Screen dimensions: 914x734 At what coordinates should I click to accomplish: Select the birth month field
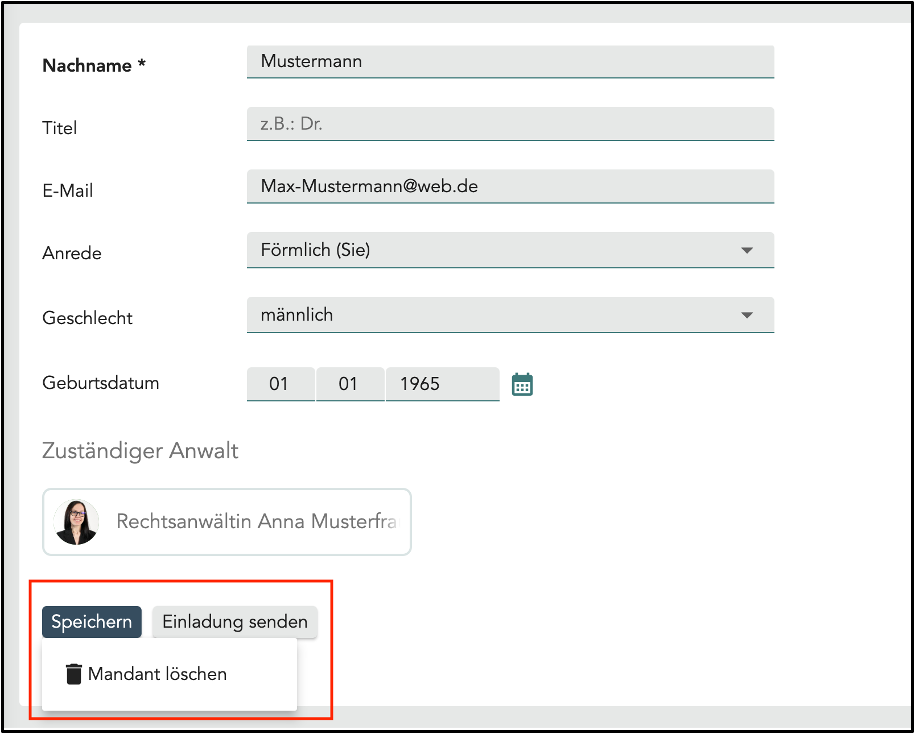coord(348,384)
